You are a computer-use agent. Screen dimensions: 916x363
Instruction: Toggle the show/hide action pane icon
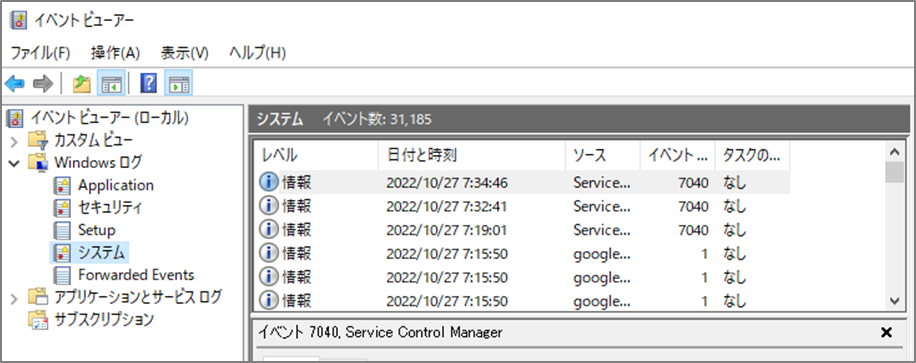(178, 84)
